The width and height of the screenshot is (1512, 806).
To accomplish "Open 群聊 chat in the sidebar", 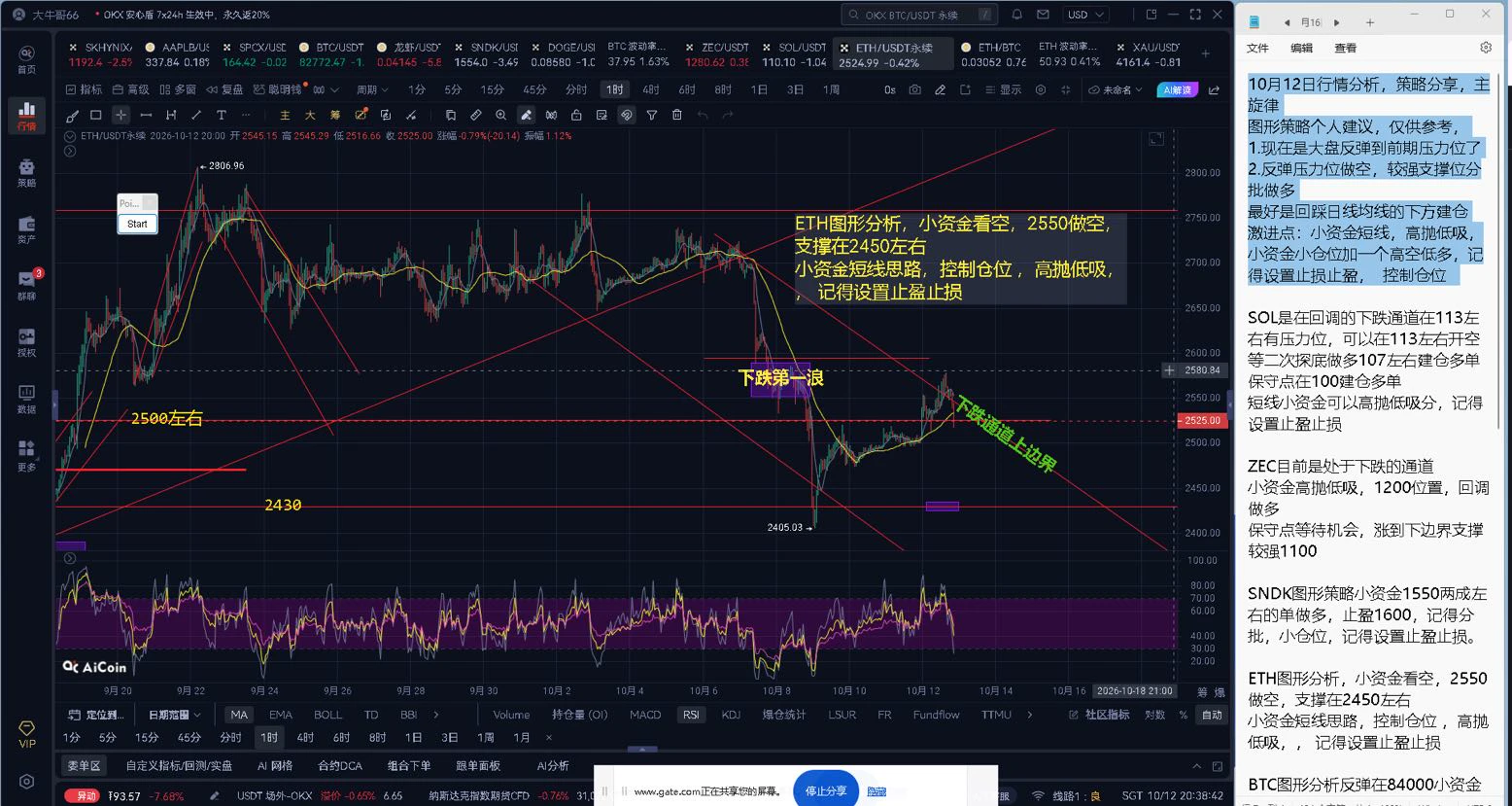I will [26, 286].
